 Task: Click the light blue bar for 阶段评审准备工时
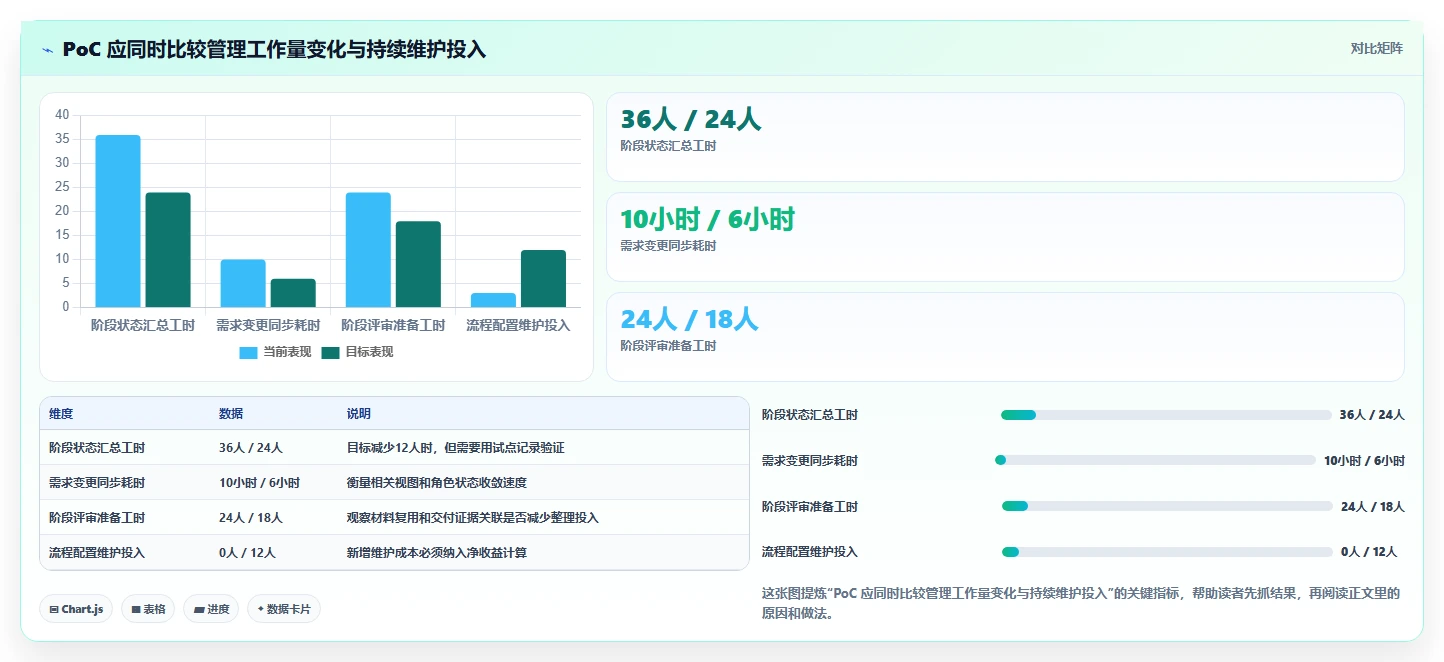click(368, 250)
